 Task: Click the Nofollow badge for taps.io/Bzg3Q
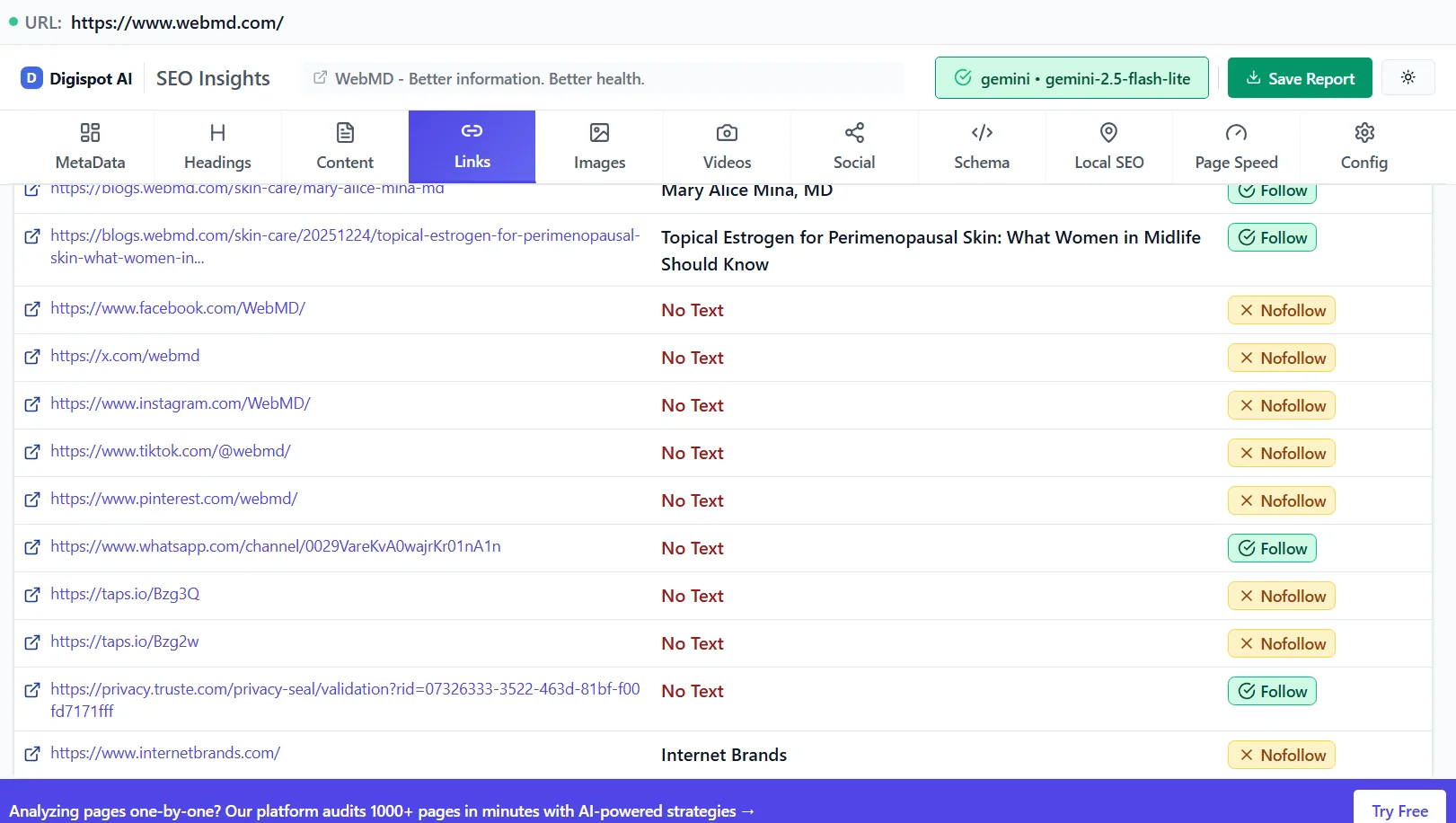coord(1282,596)
